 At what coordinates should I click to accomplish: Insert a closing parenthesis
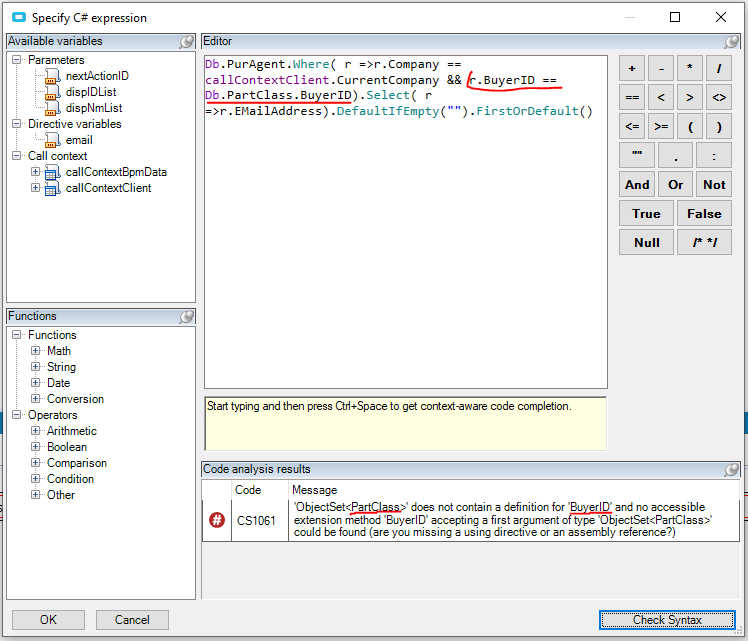(719, 126)
